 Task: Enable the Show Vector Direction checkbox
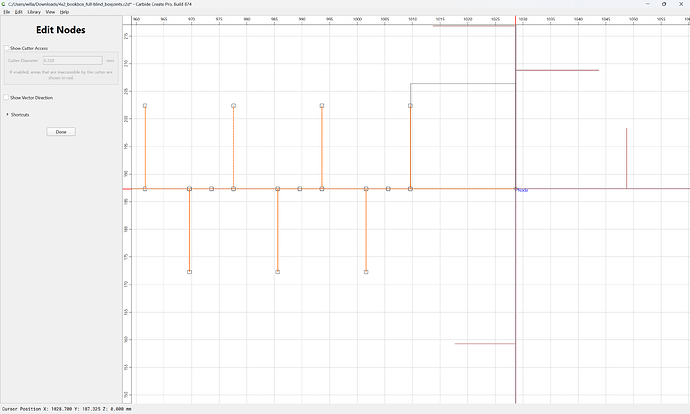tap(7, 97)
